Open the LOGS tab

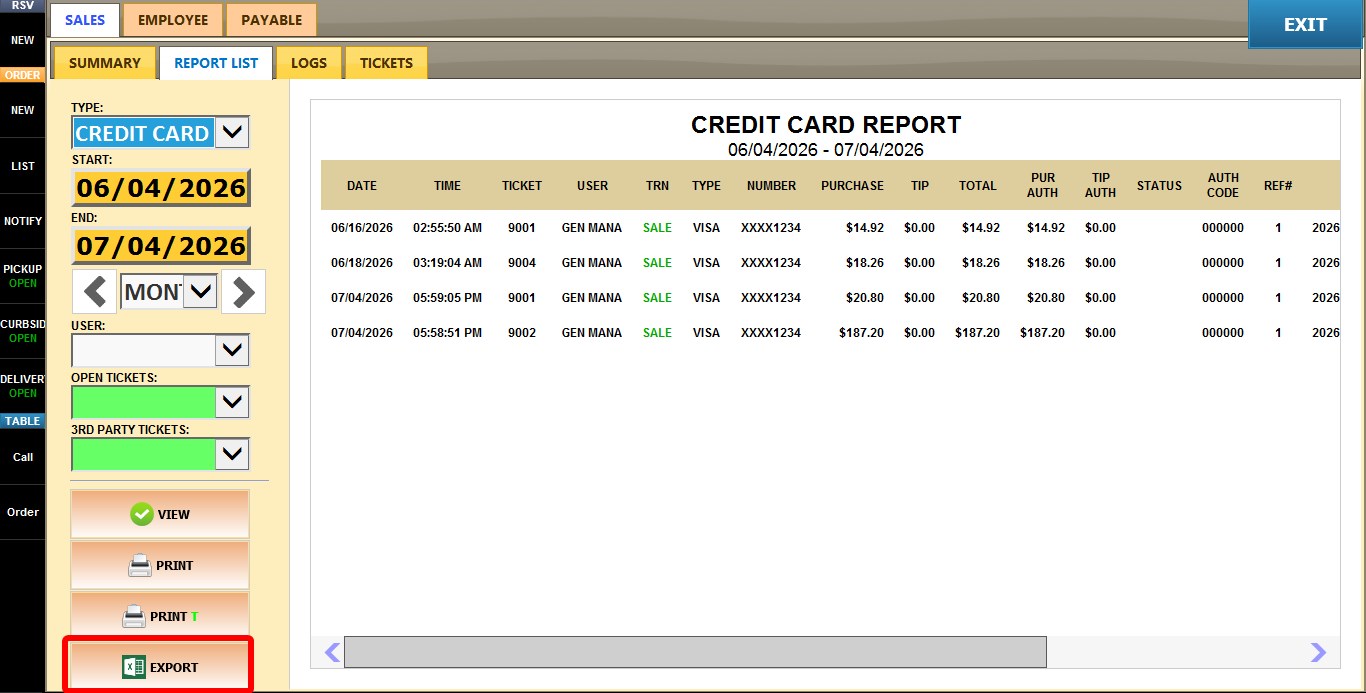[309, 63]
